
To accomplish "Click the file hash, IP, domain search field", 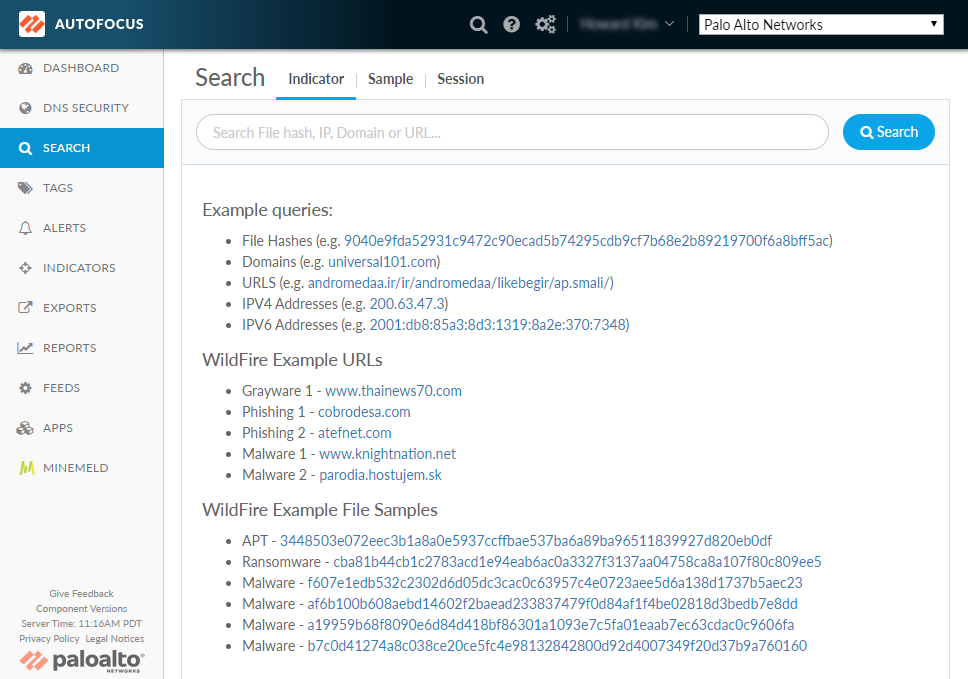I will tap(512, 132).
